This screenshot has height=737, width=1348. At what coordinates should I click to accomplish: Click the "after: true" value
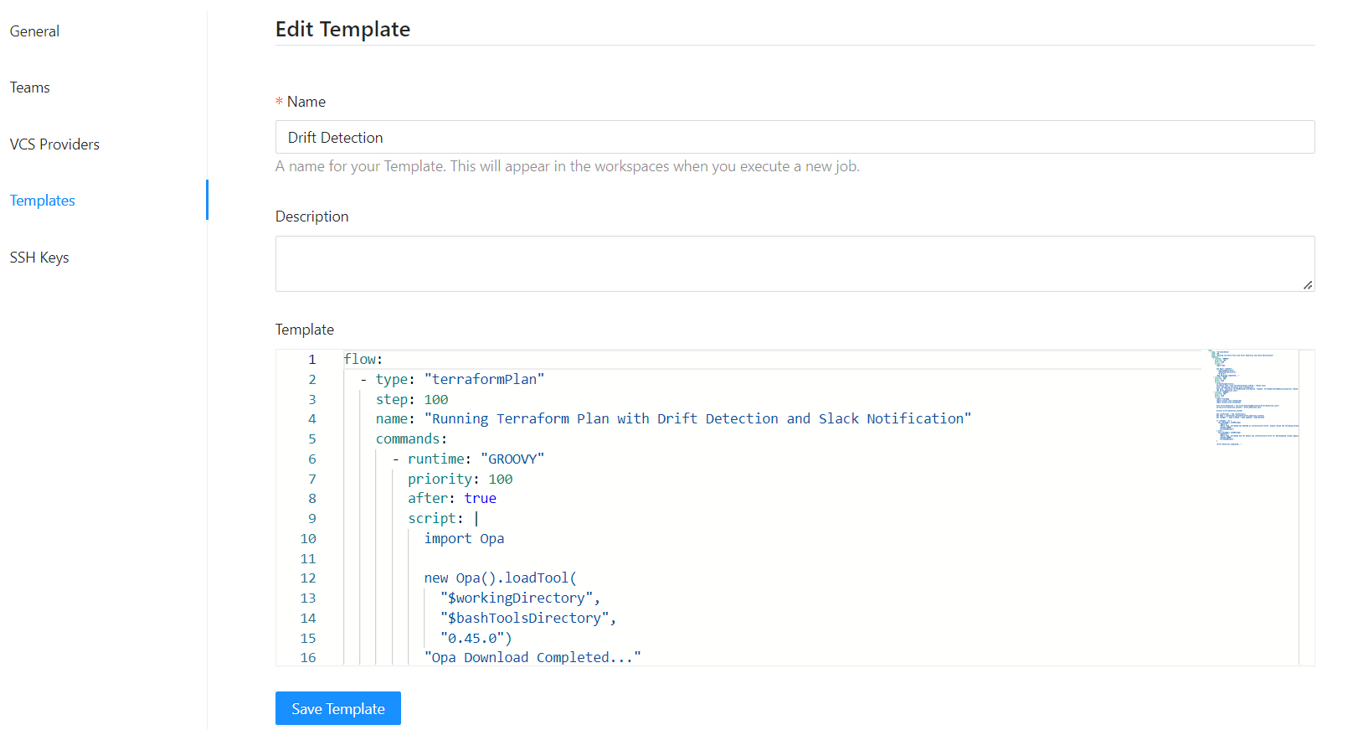click(x=480, y=498)
